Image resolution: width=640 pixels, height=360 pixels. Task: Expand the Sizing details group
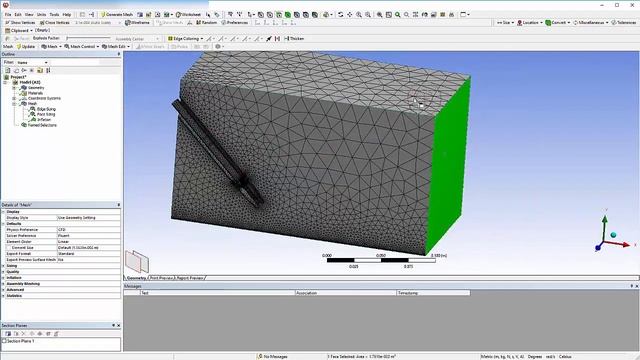[x=4, y=266]
